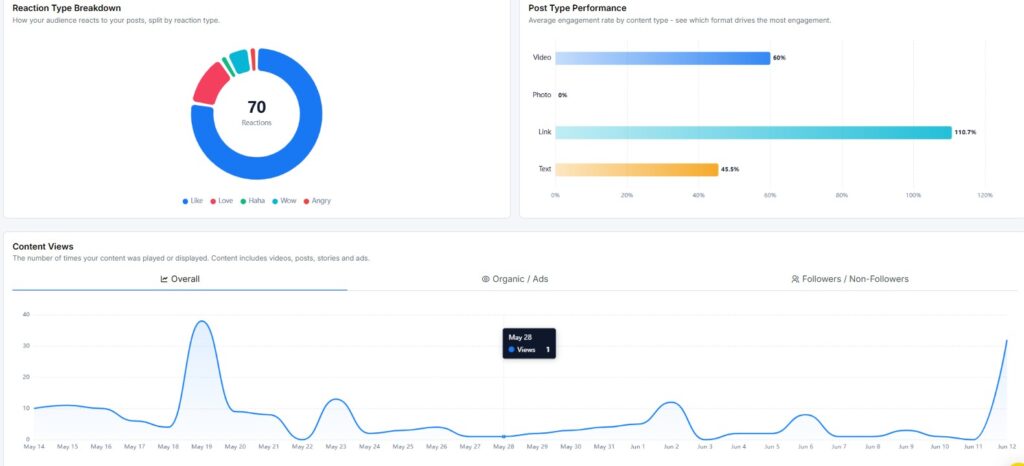Viewport: 1024px width, 466px height.
Task: Toggle the Wow legend item
Action: 284,201
